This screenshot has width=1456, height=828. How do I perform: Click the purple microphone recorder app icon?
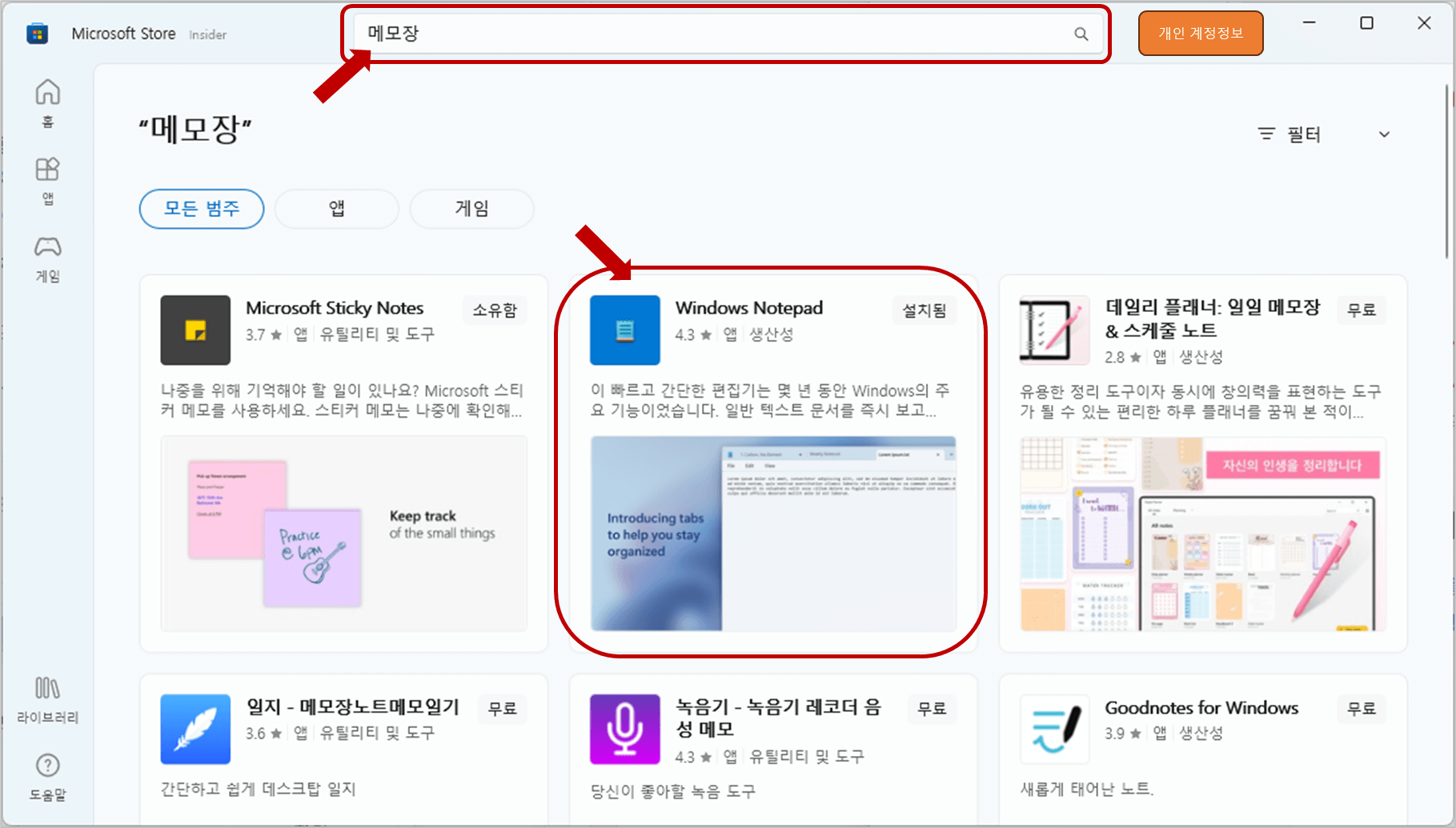pyautogui.click(x=625, y=729)
